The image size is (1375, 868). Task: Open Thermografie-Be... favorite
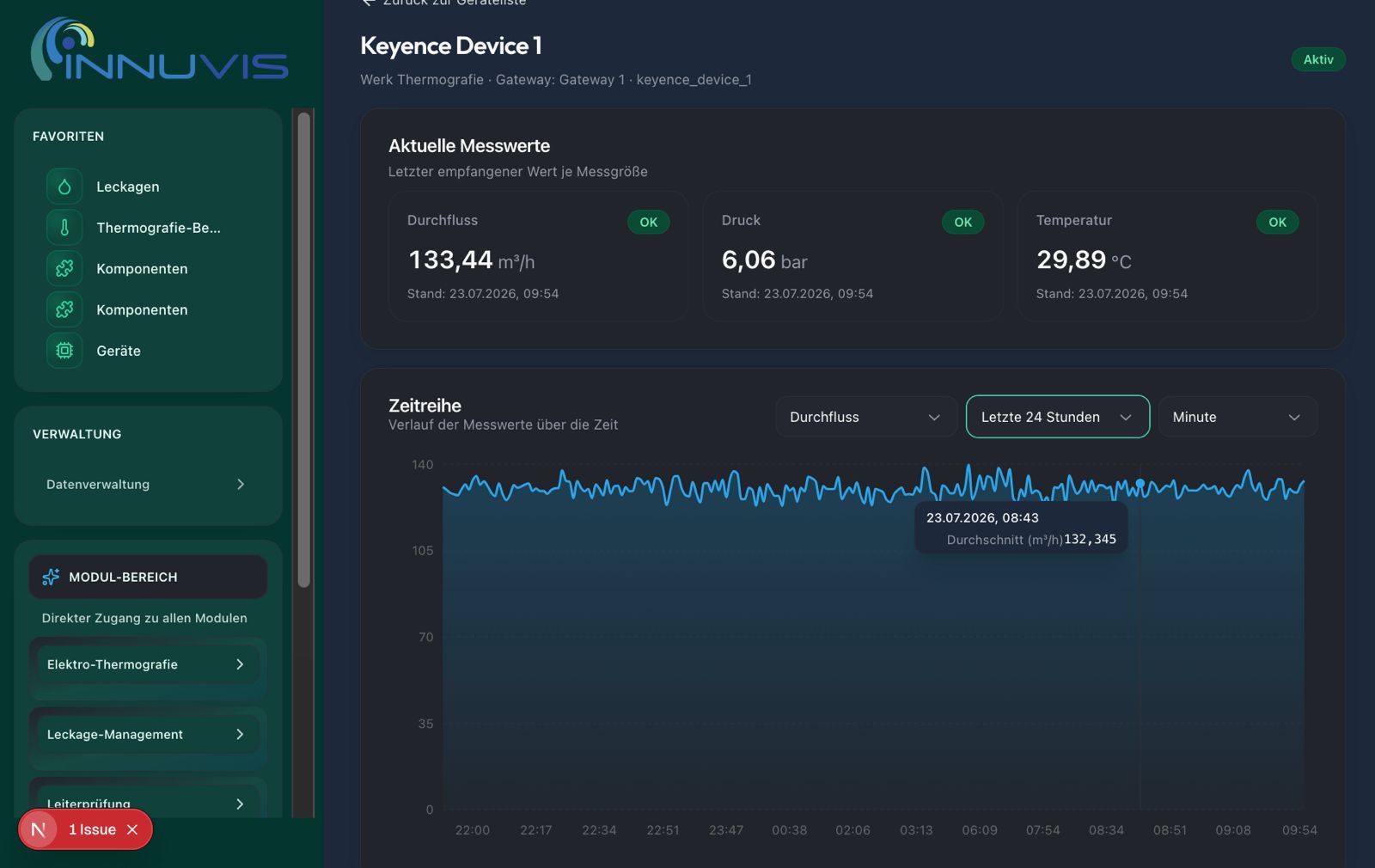tap(148, 228)
